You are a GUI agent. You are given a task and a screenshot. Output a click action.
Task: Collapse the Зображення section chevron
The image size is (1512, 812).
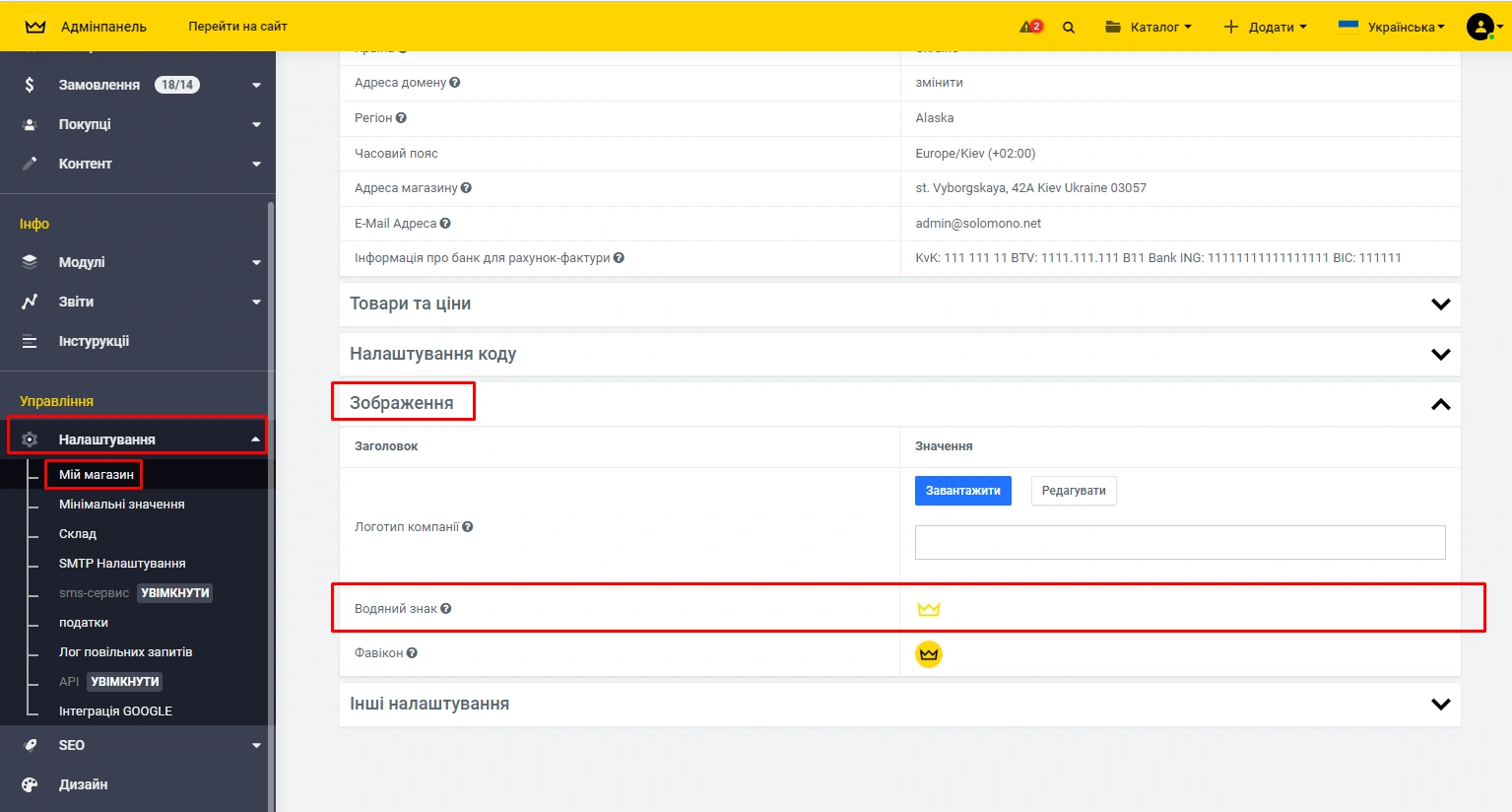click(1440, 404)
